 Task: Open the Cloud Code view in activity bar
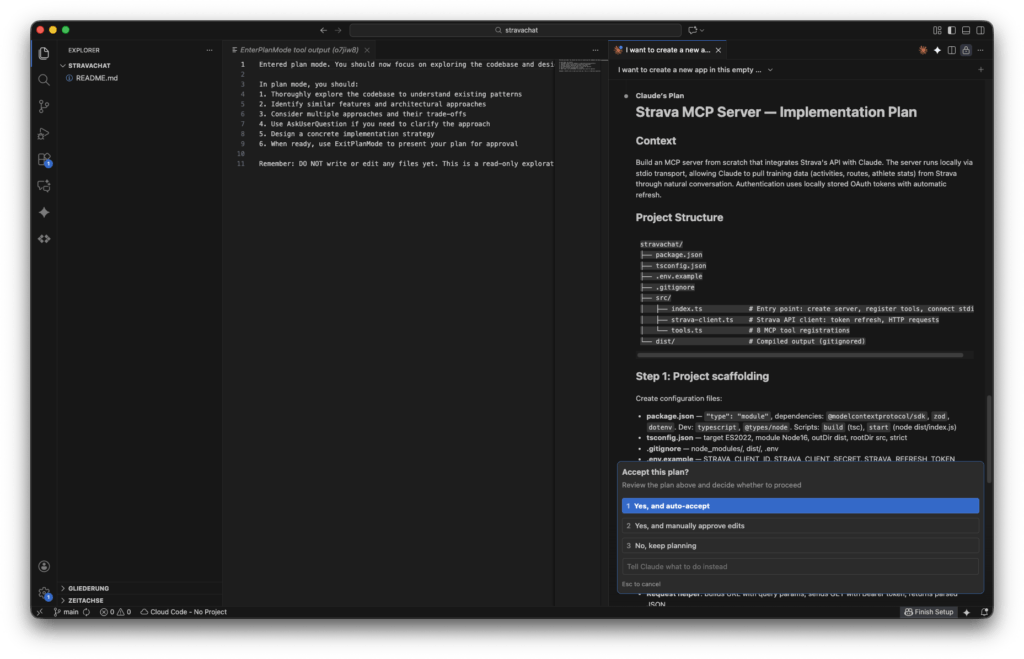click(44, 239)
